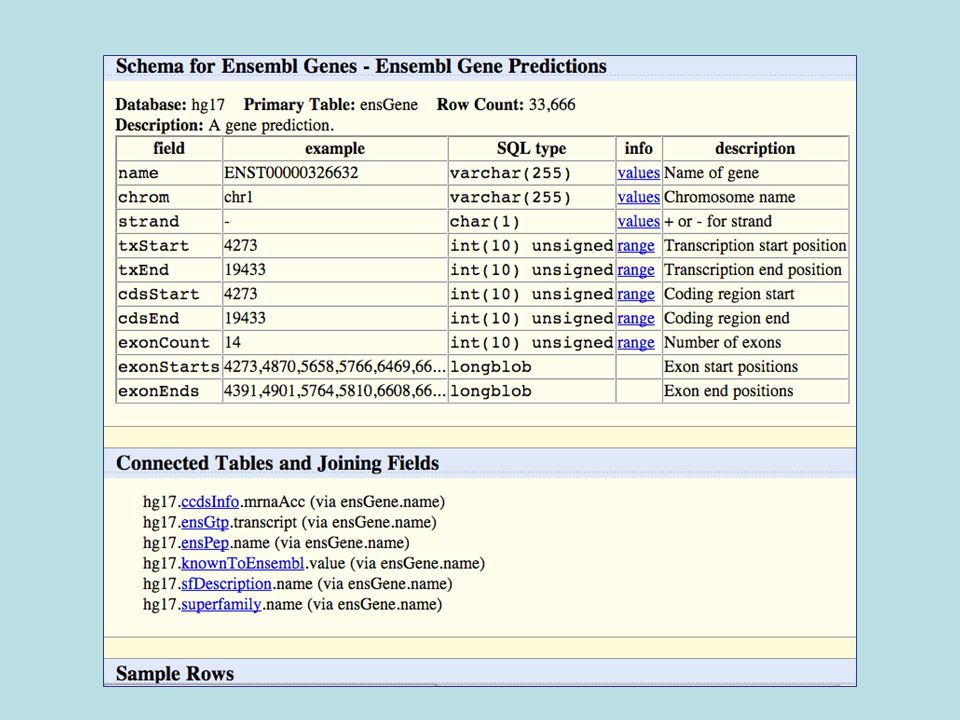The height and width of the screenshot is (720, 960).
Task: Click the 'field' column header
Action: tap(169, 149)
